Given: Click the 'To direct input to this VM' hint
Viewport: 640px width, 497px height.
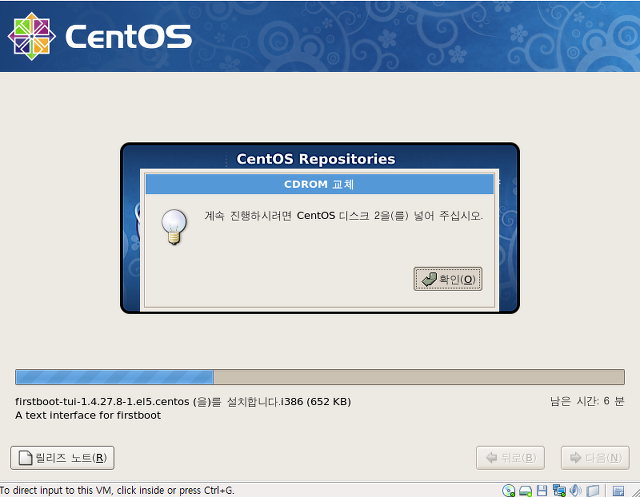Looking at the screenshot, I should point(117,490).
